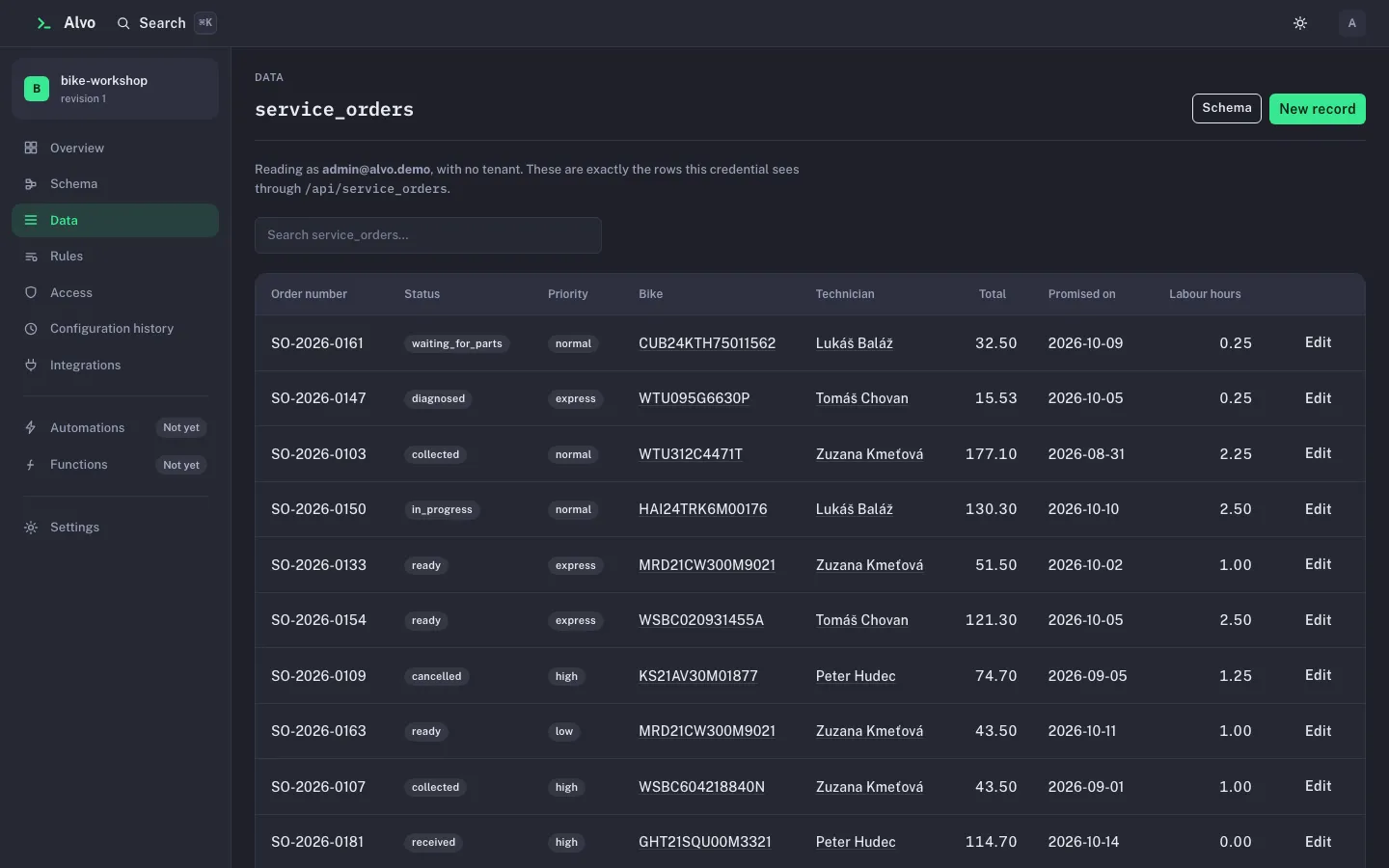Click the Schema sidebar icon

(31, 184)
